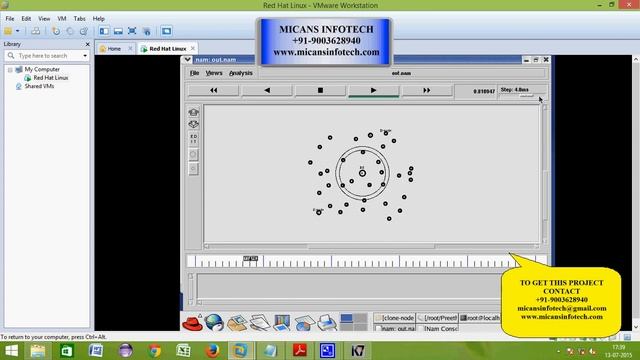The height and width of the screenshot is (360, 640).
Task: Click the take snapshot toolbar icon
Action: coord(56,31)
